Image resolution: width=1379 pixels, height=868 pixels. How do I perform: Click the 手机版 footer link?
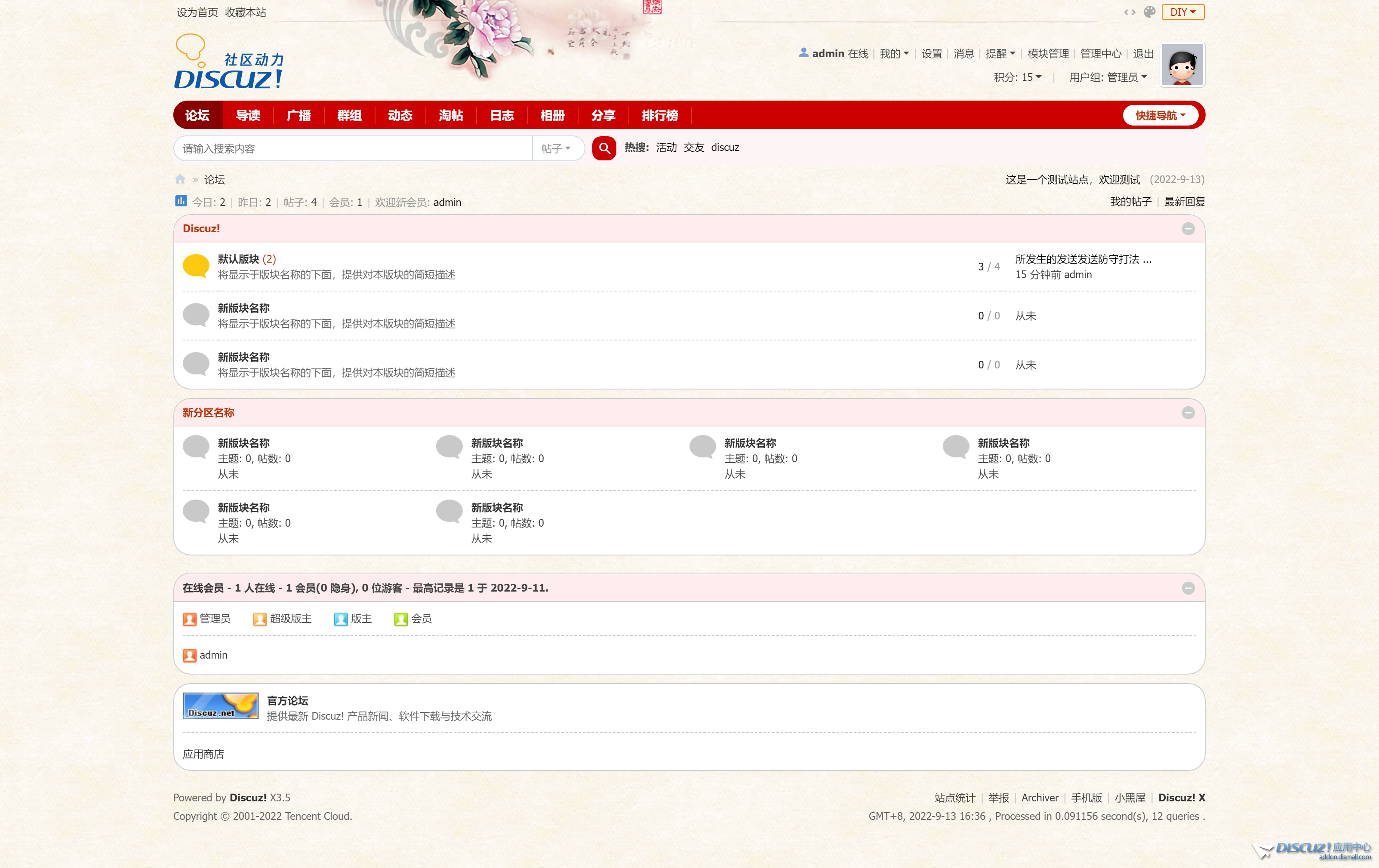(x=1087, y=797)
